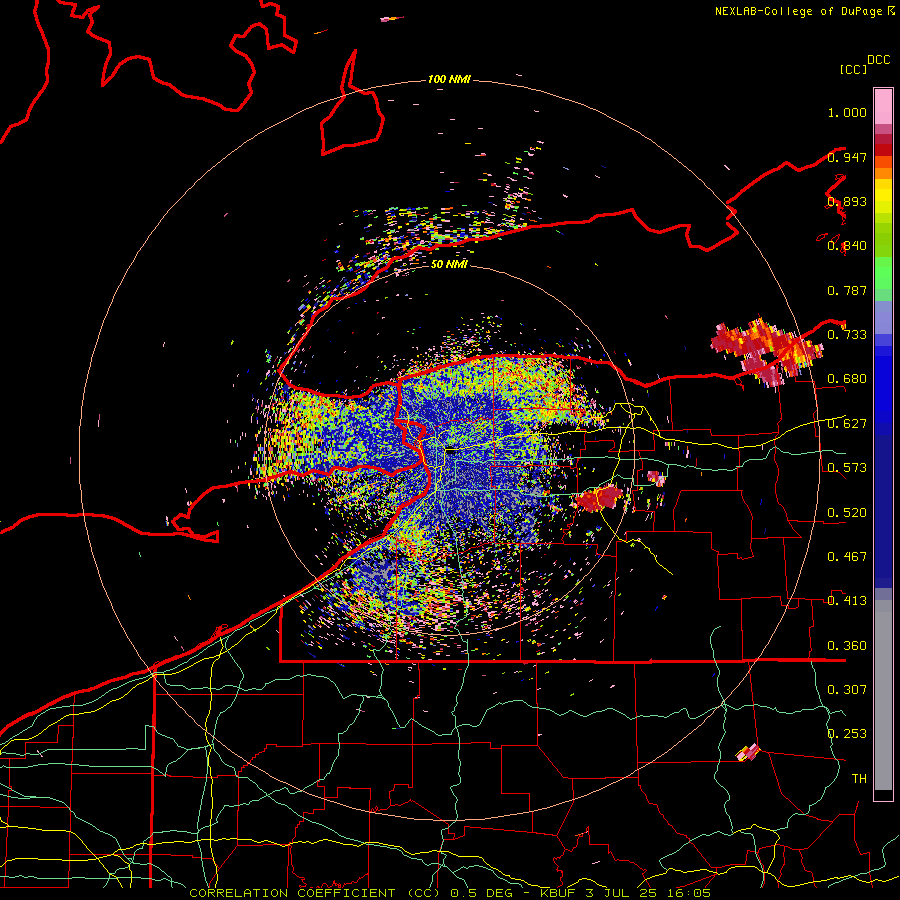900x900 pixels.
Task: Click the 50 NMI range ring label
Action: (449, 264)
